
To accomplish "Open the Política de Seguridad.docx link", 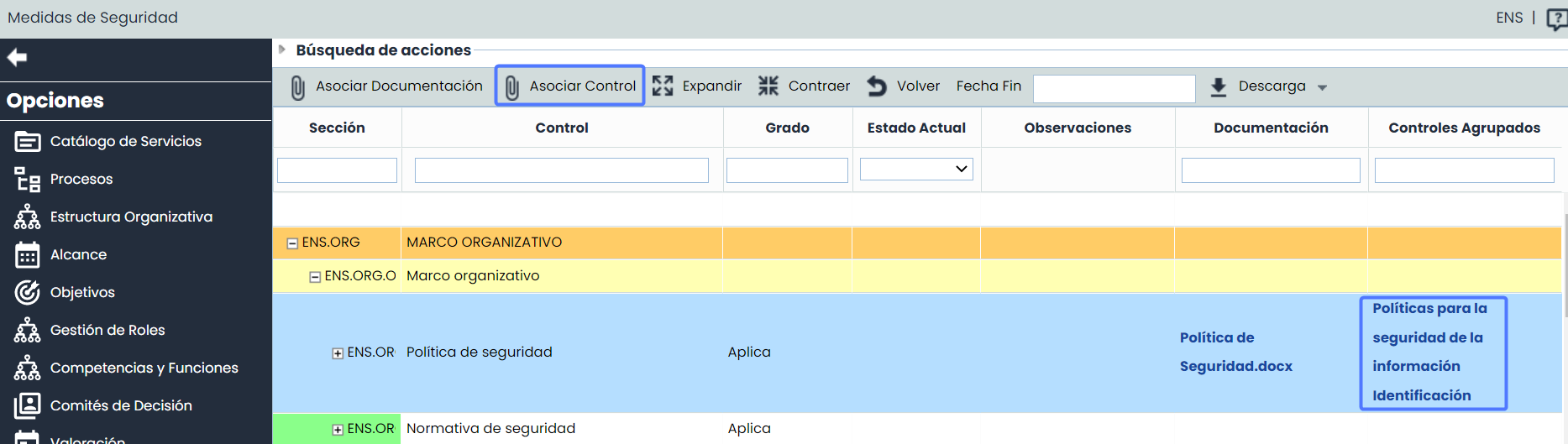I will pyautogui.click(x=1235, y=352).
